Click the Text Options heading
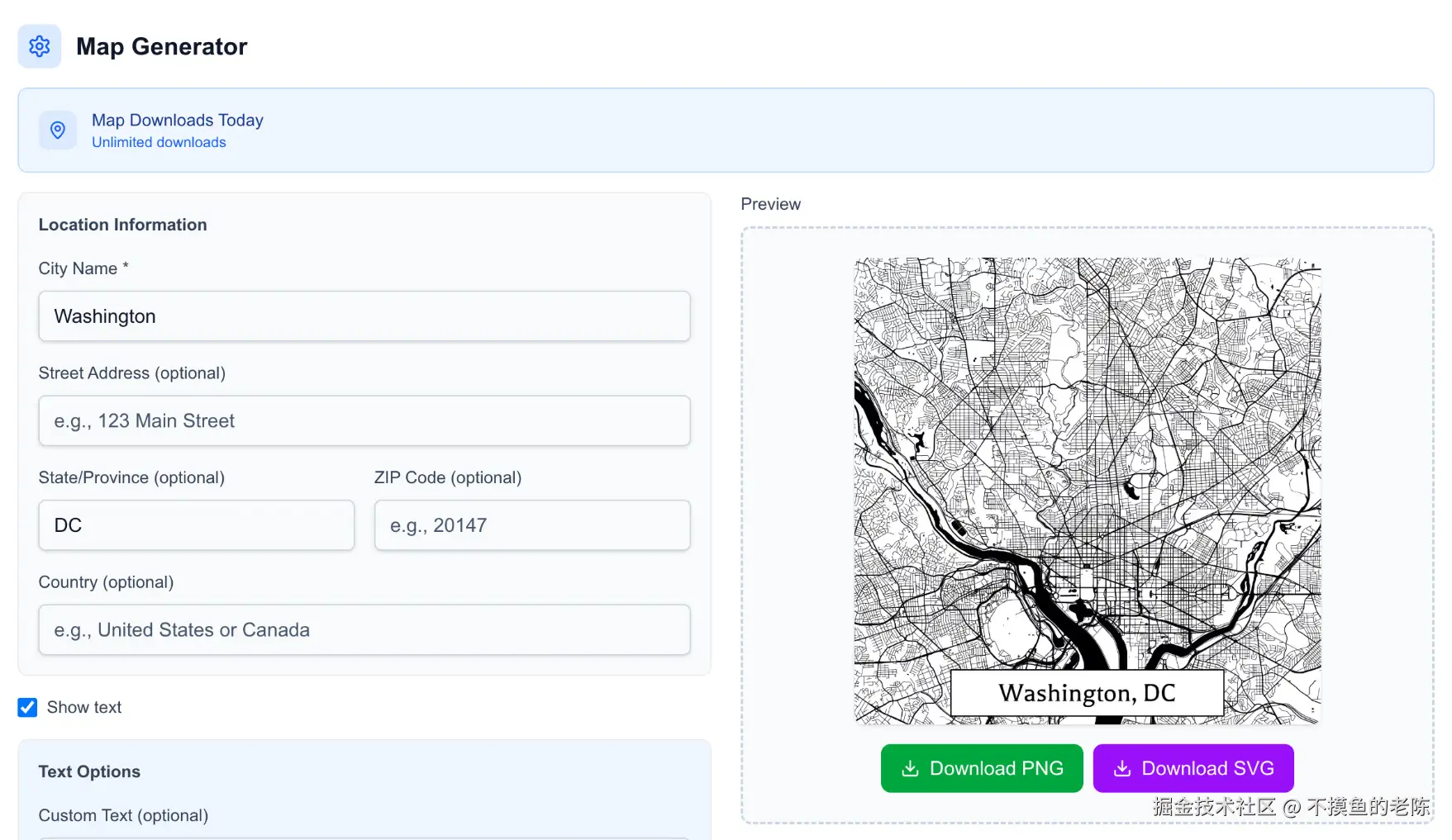1452x840 pixels. pos(89,771)
